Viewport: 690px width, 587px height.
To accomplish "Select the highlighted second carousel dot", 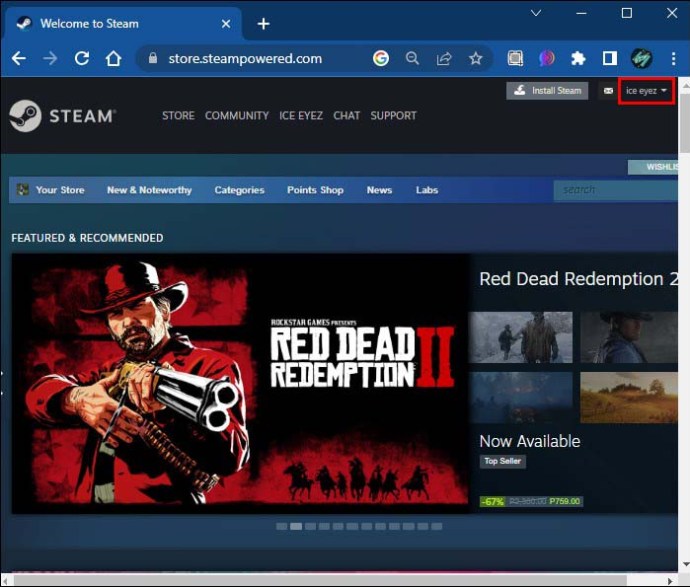I will [x=296, y=526].
